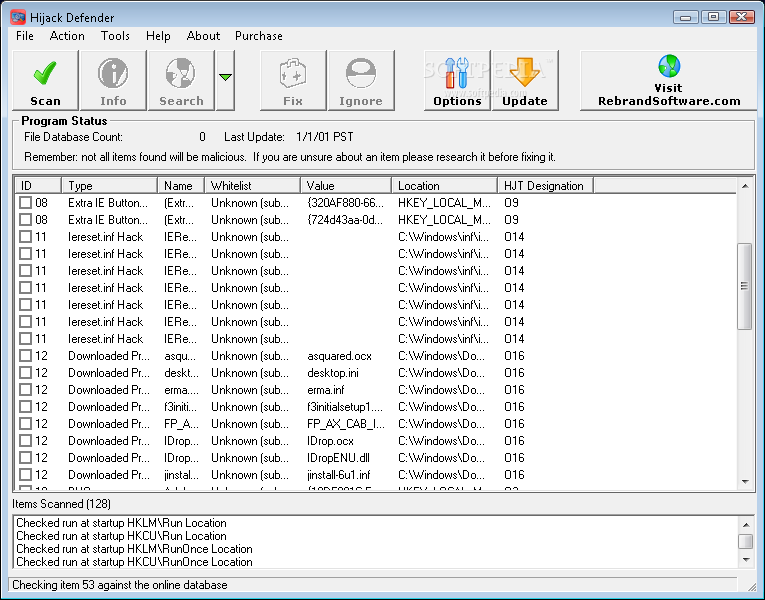Select the IDropENU.dll value cell
The image size is (765, 600).
(339, 458)
